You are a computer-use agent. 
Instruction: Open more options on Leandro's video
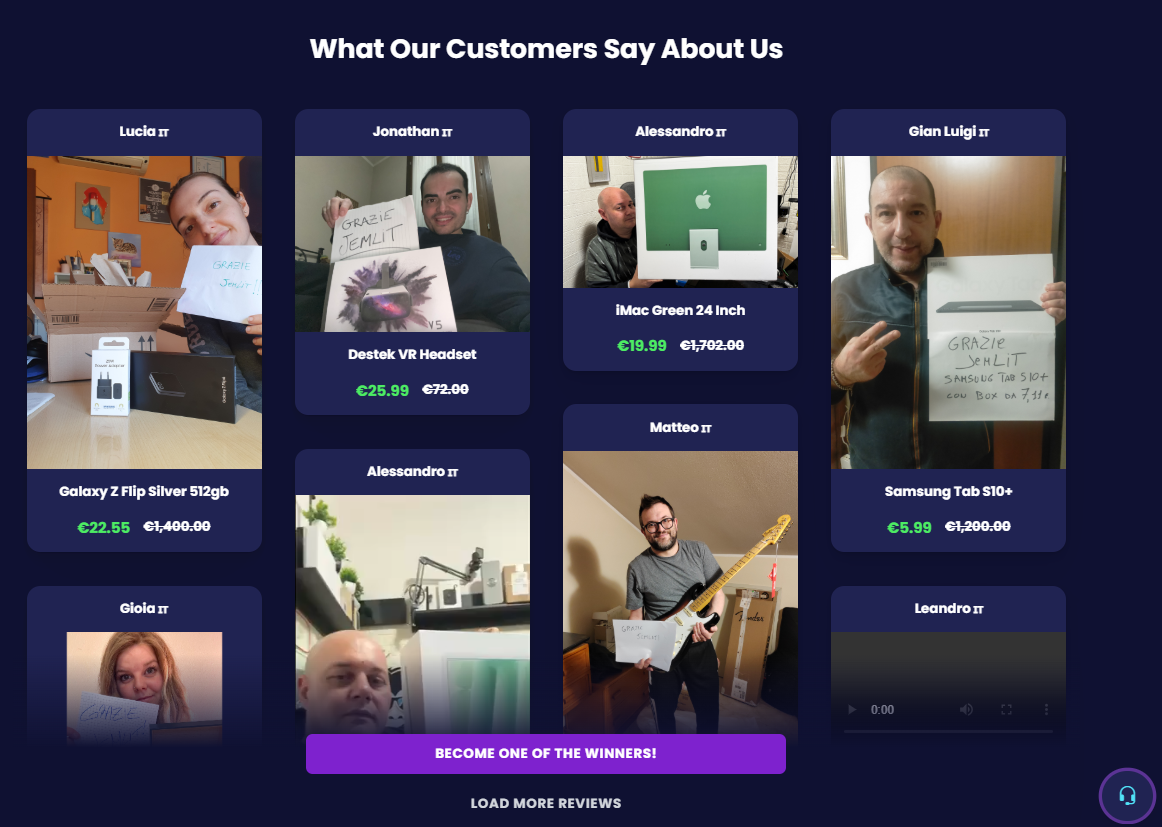(x=1046, y=709)
